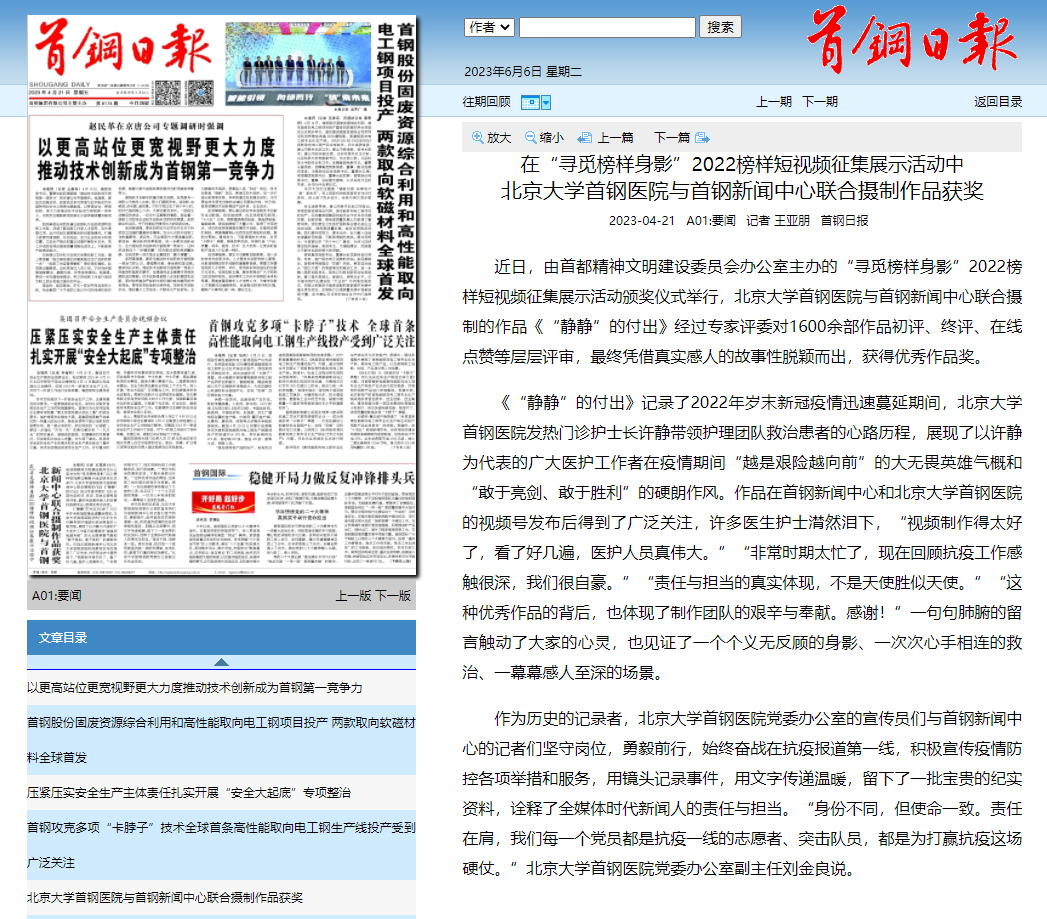Click the 缩小 magnifier minus icon
Viewport: 1047px width, 919px height.
point(530,138)
